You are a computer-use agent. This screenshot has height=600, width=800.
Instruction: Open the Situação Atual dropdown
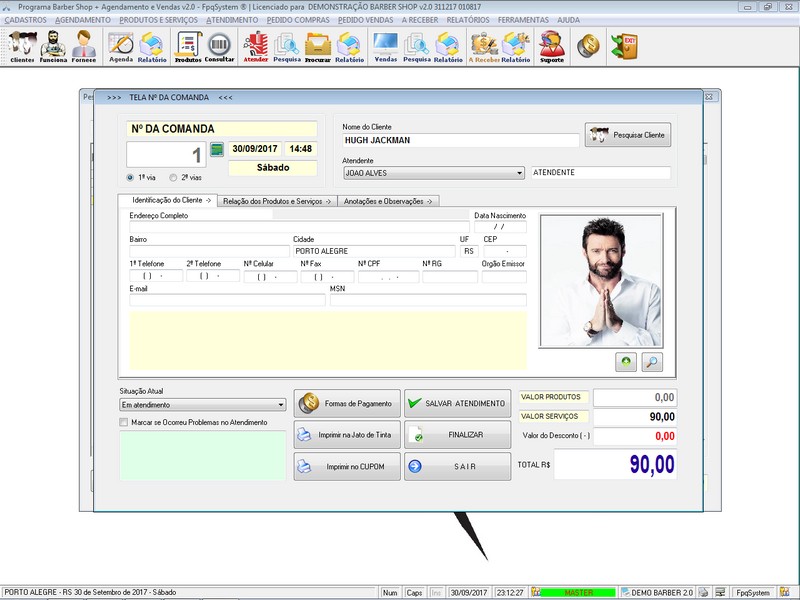point(280,405)
